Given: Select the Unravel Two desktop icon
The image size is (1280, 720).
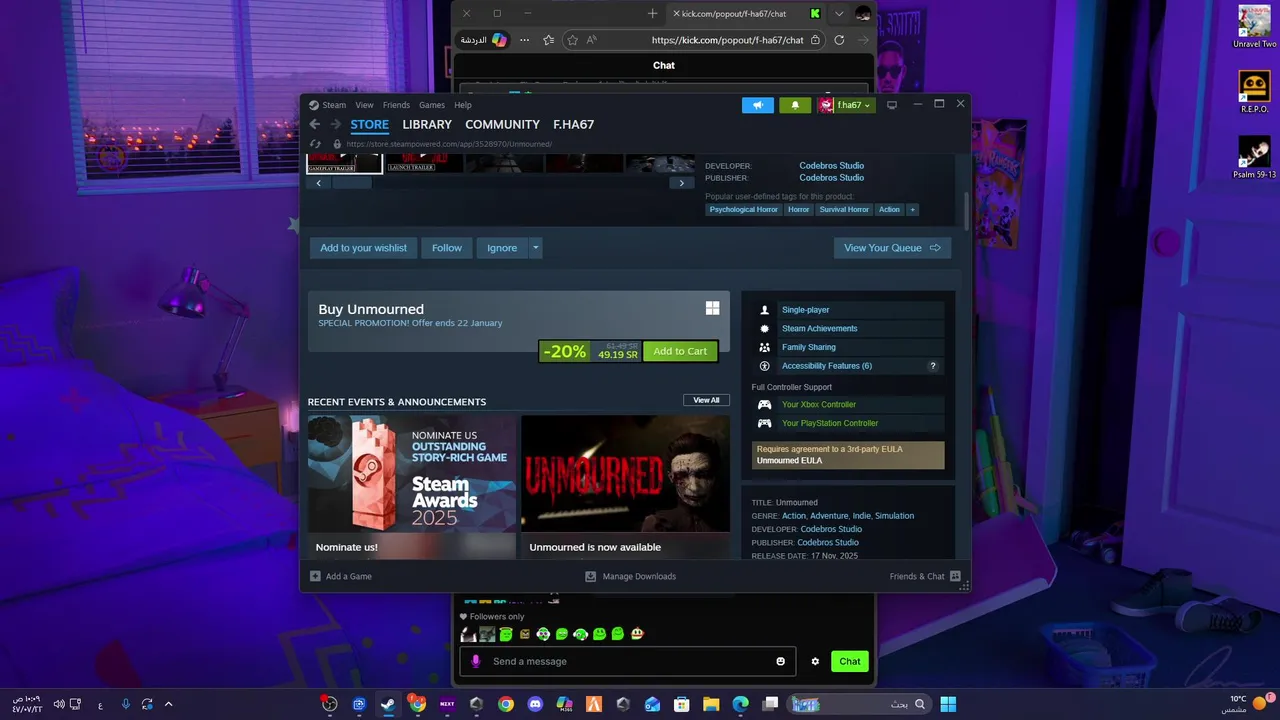Looking at the screenshot, I should 1254,27.
